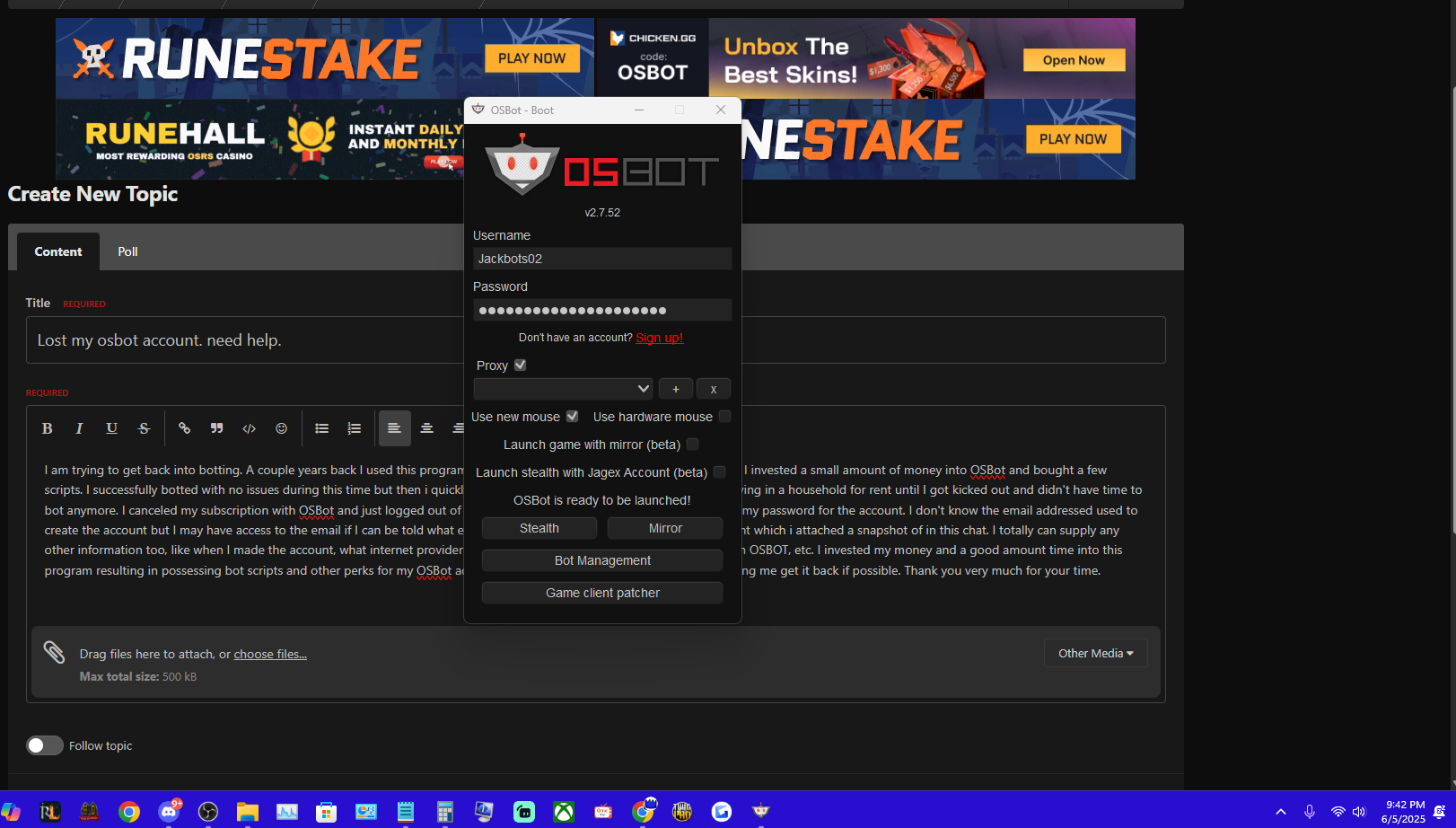Click Play Now on Runestake banner
This screenshot has height=828, width=1456.
(x=532, y=58)
